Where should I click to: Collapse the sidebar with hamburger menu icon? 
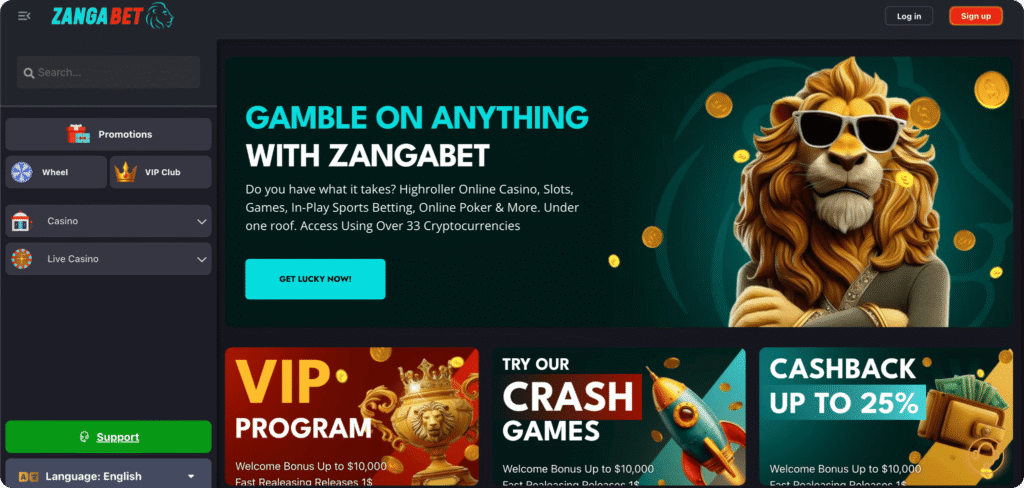(x=24, y=16)
